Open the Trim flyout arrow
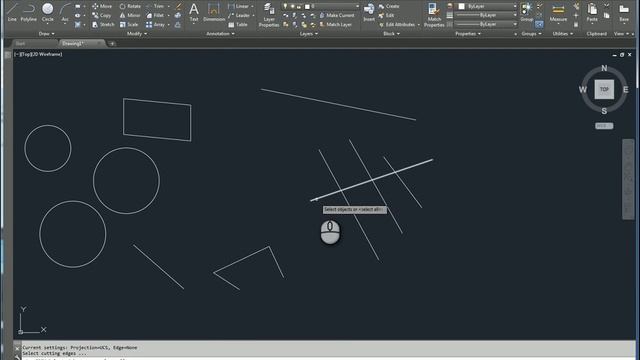Screen dimensions: 640x360 (x=169, y=6)
